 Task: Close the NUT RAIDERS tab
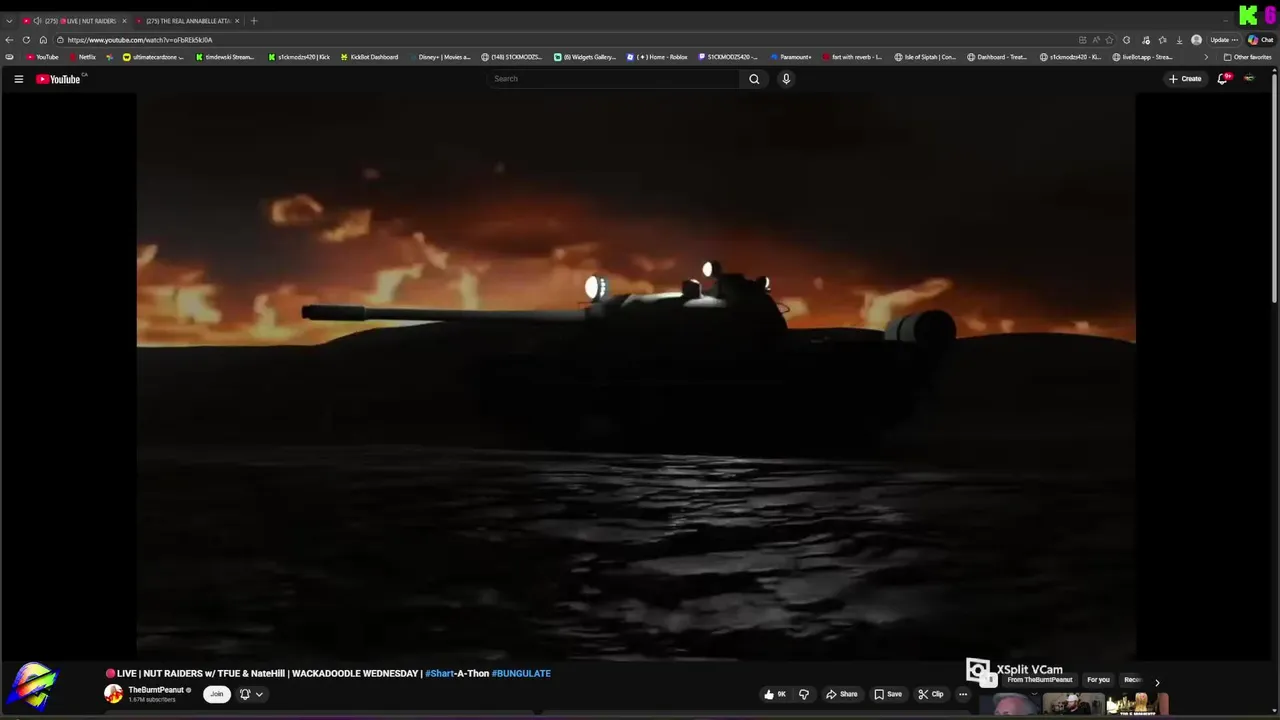(x=124, y=21)
